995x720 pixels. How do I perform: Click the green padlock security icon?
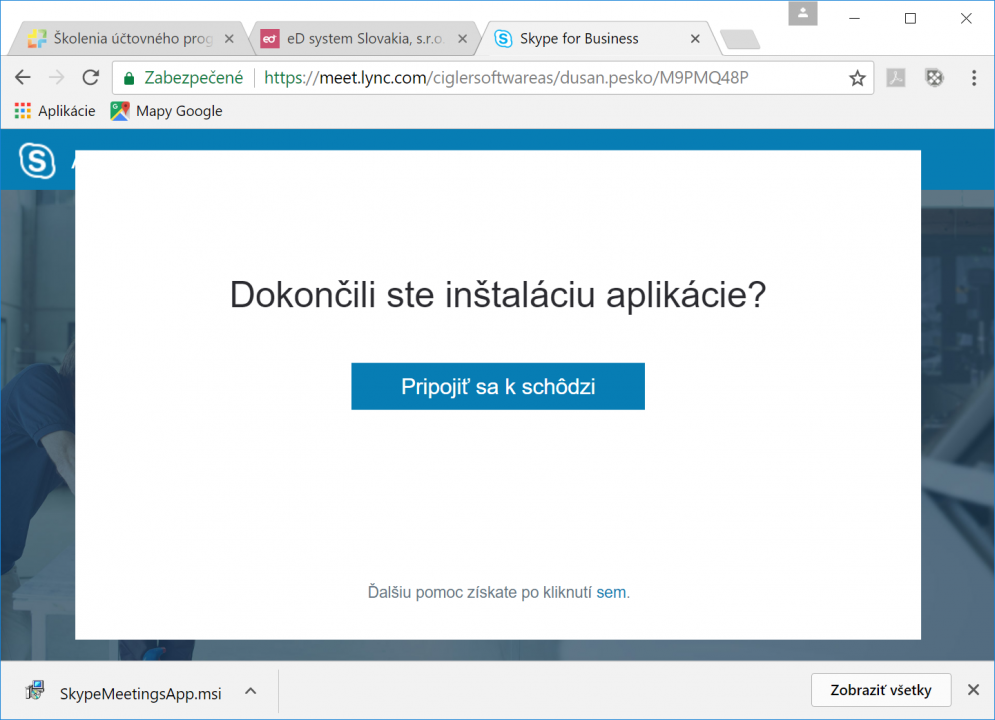[129, 78]
